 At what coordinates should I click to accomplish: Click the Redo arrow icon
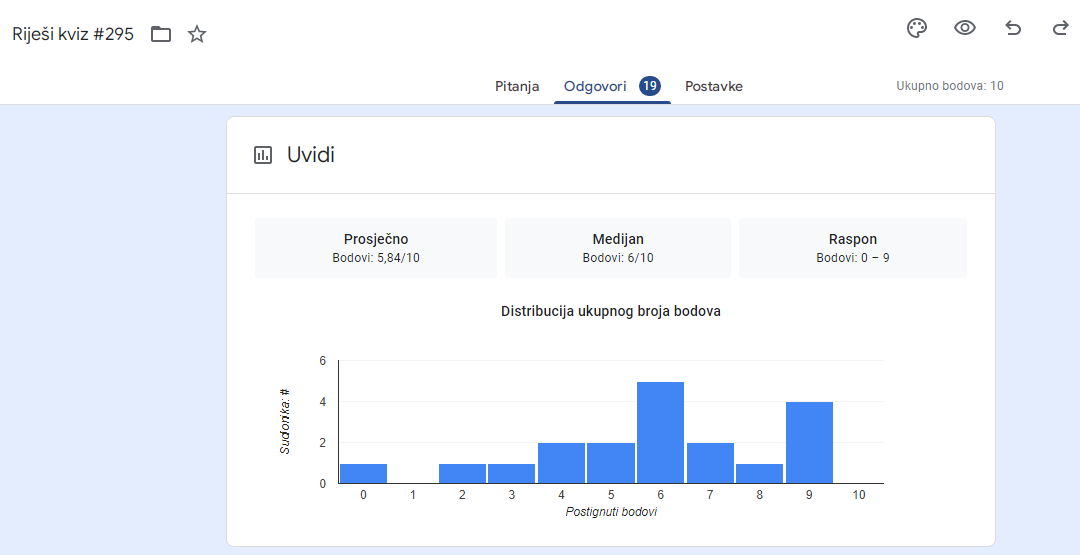point(1061,28)
